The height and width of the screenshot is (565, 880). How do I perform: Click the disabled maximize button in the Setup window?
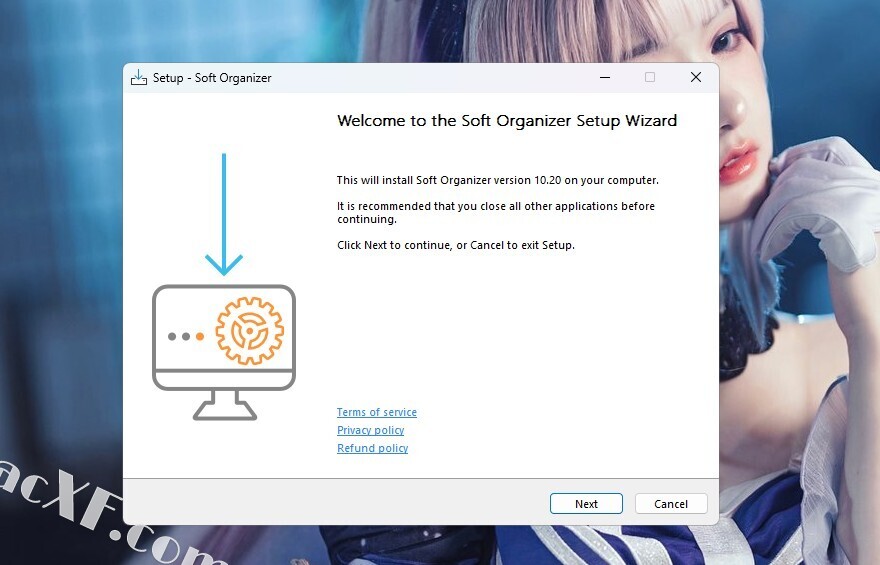pyautogui.click(x=650, y=77)
